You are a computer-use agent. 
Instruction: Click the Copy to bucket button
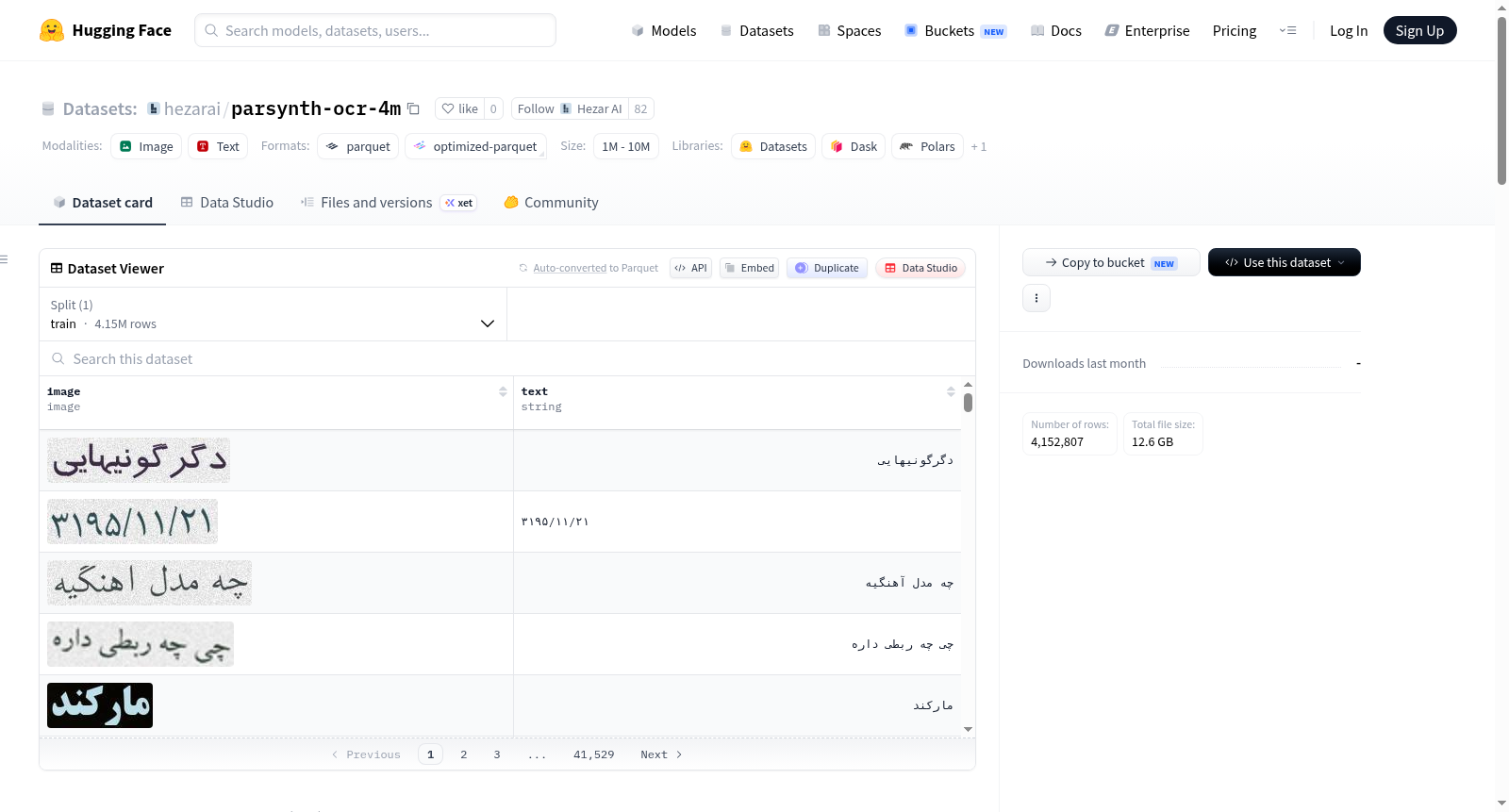(1111, 262)
